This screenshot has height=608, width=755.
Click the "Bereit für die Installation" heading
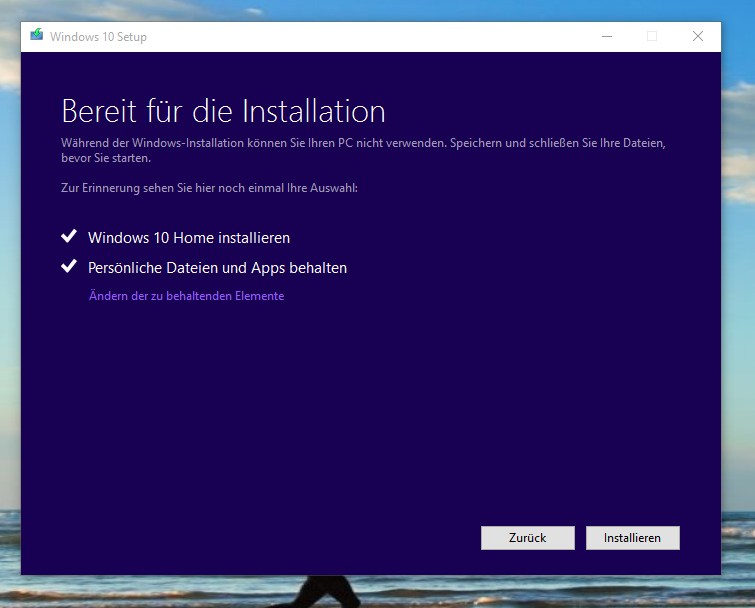(223, 110)
